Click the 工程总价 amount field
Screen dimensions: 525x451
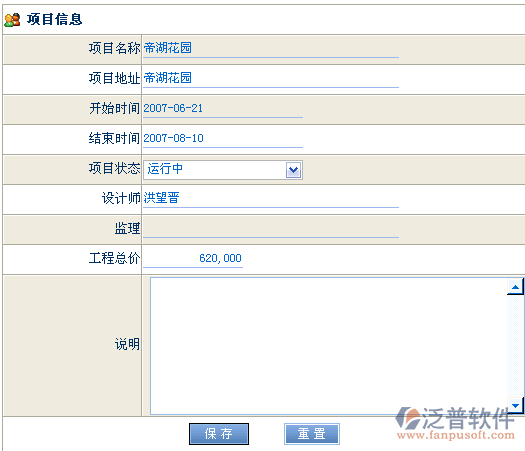(x=193, y=259)
